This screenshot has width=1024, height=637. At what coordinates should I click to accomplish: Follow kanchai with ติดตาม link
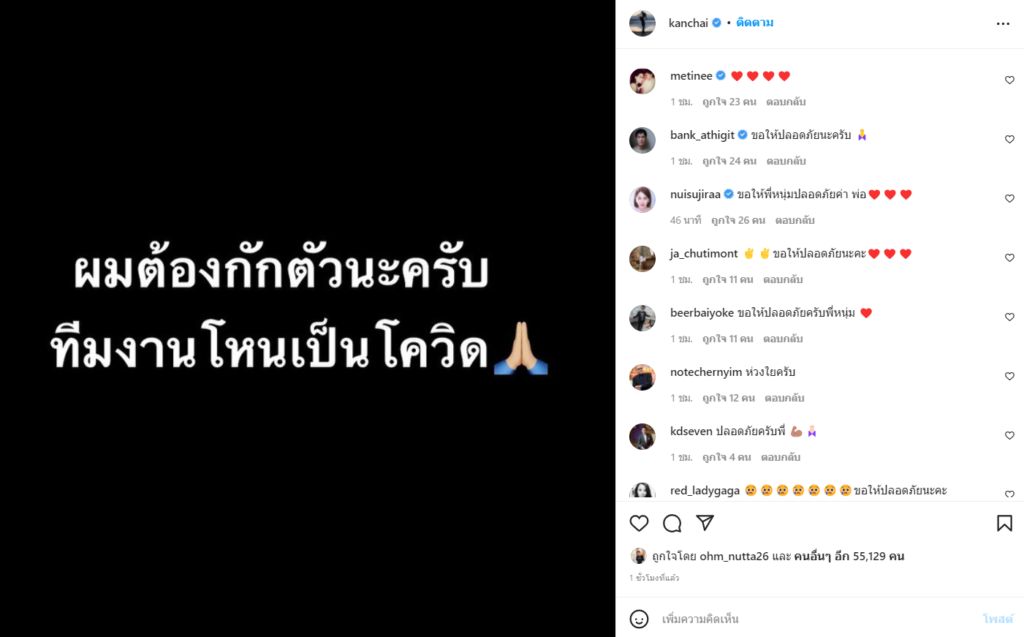[754, 23]
